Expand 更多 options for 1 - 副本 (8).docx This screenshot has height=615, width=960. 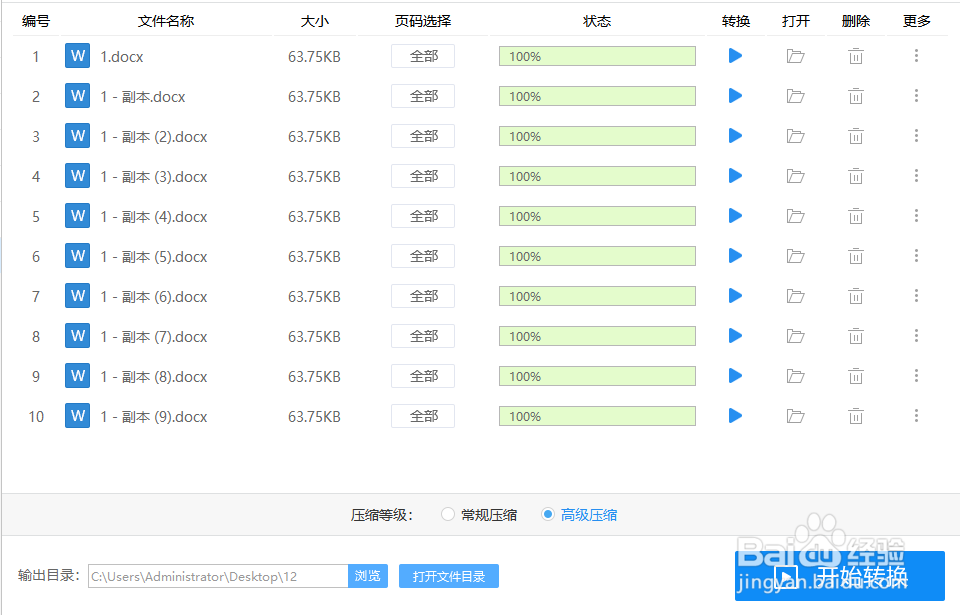click(x=916, y=376)
